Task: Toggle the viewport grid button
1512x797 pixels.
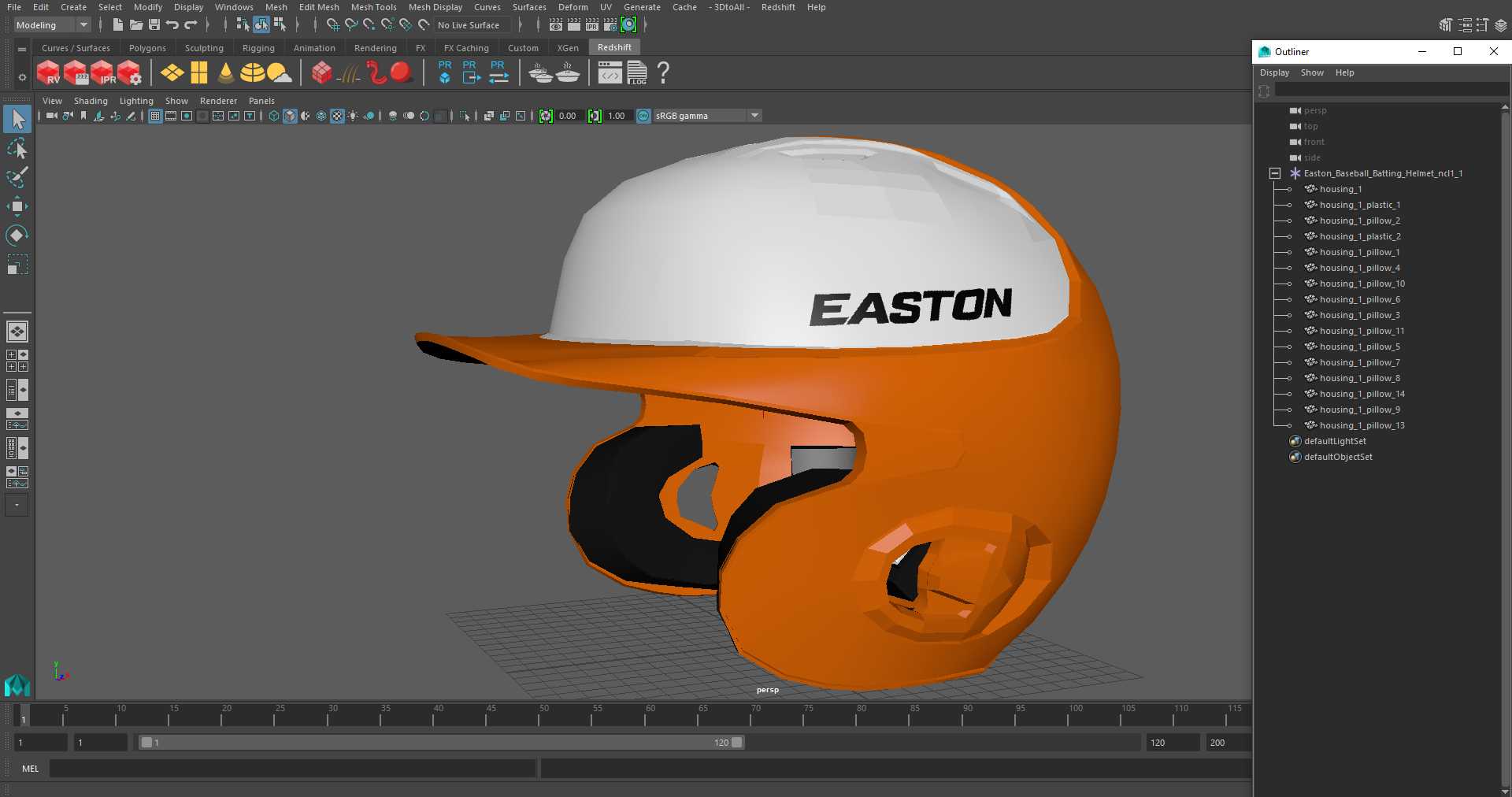Action: (155, 116)
